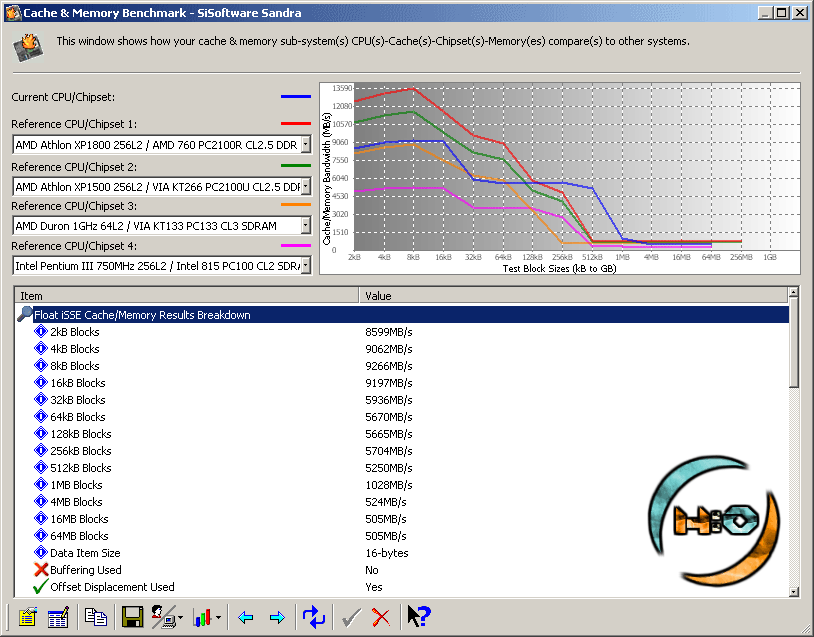Click info icon beside 512kB Blocks
The image size is (814, 637).
tap(40, 467)
